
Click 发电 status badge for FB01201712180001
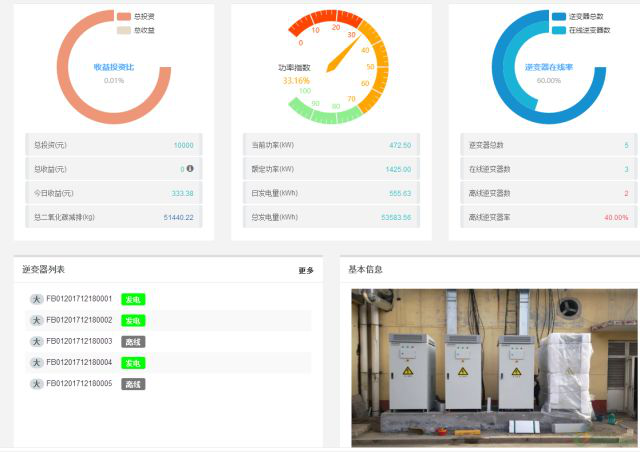coord(133,299)
